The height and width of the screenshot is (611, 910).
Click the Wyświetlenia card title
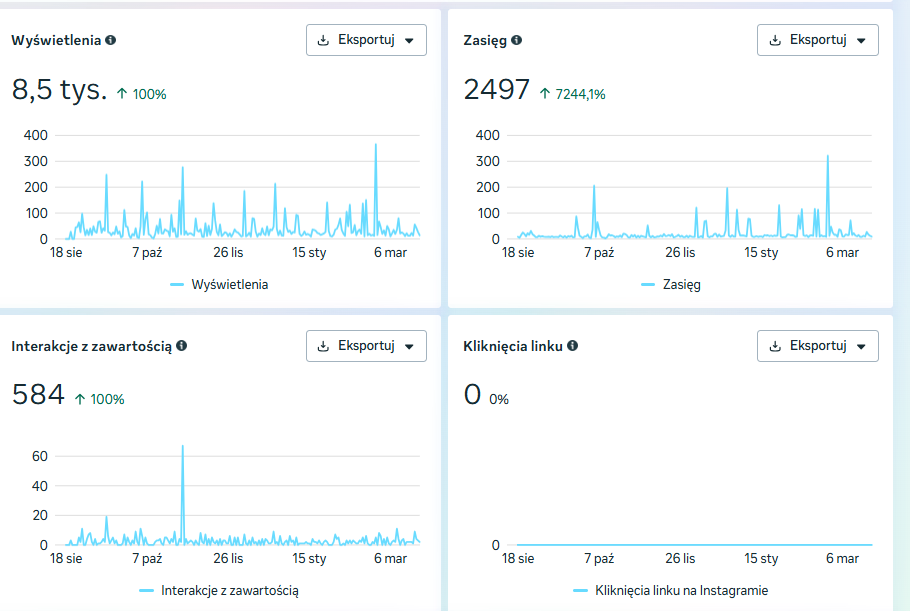(x=56, y=40)
